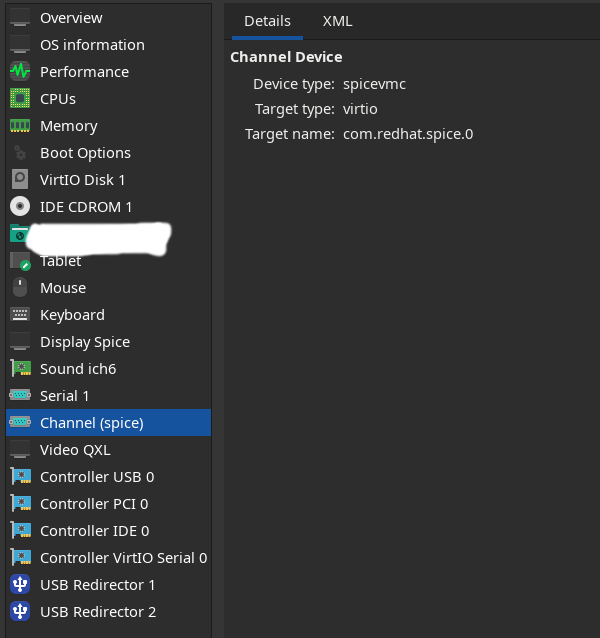This screenshot has height=638, width=600.
Task: Switch to the XML tab
Action: pos(337,21)
